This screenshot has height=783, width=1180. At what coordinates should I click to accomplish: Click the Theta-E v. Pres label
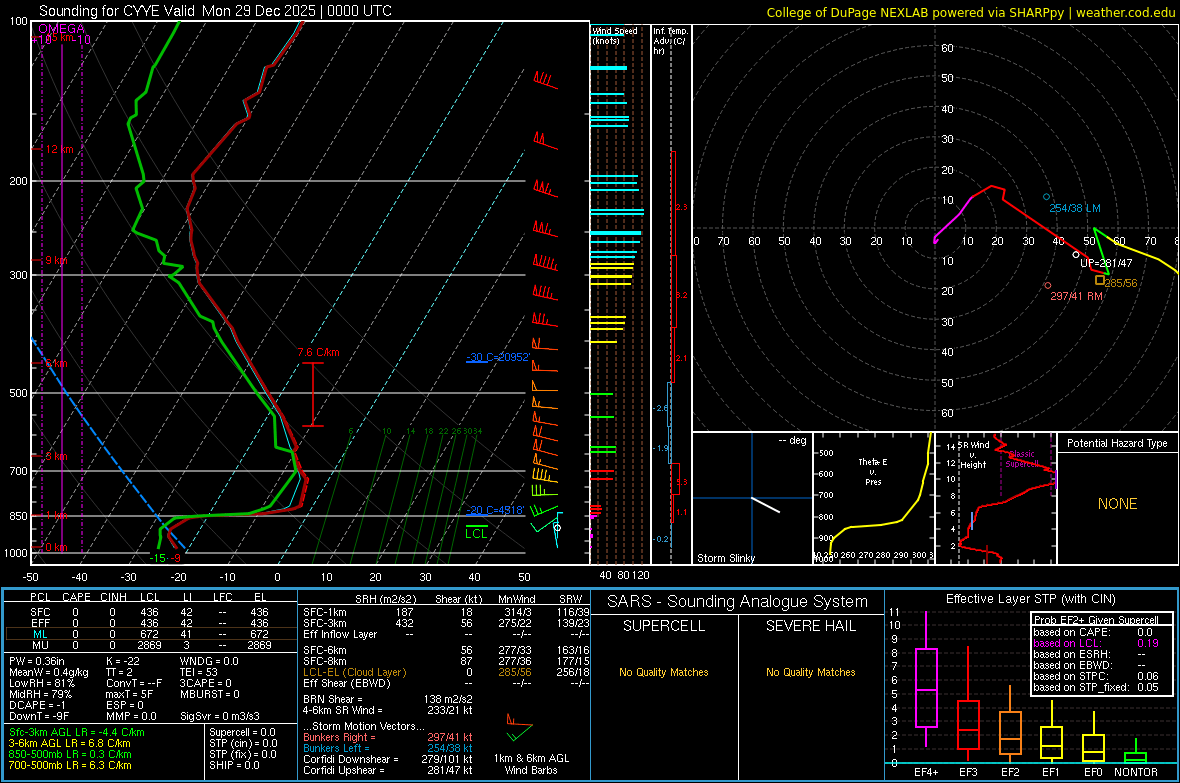pos(873,471)
